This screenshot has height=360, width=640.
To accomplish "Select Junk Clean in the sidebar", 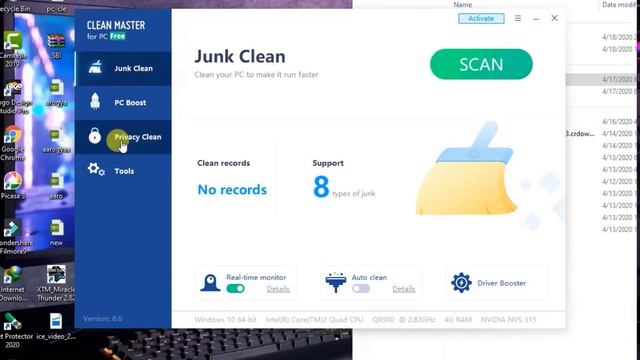I will [x=123, y=68].
